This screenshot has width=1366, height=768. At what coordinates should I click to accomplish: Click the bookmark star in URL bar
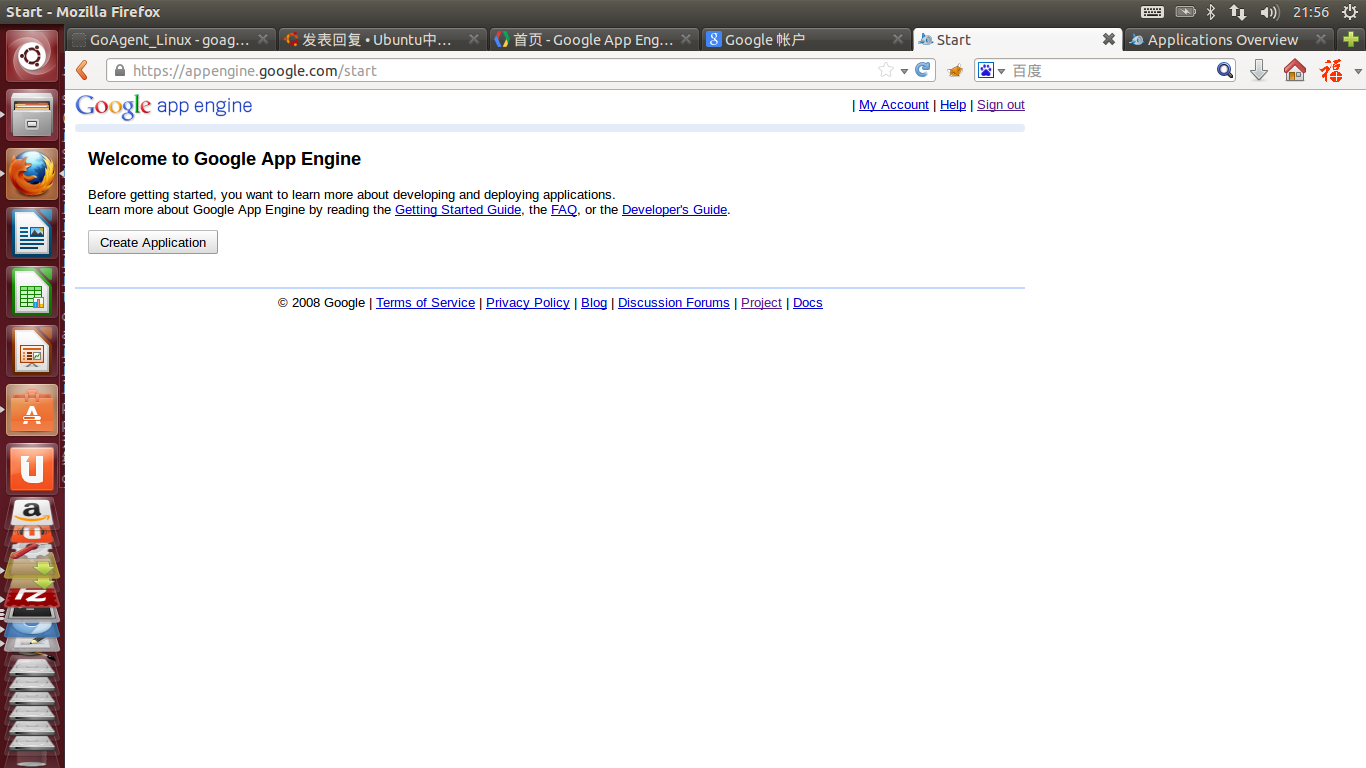[x=885, y=70]
